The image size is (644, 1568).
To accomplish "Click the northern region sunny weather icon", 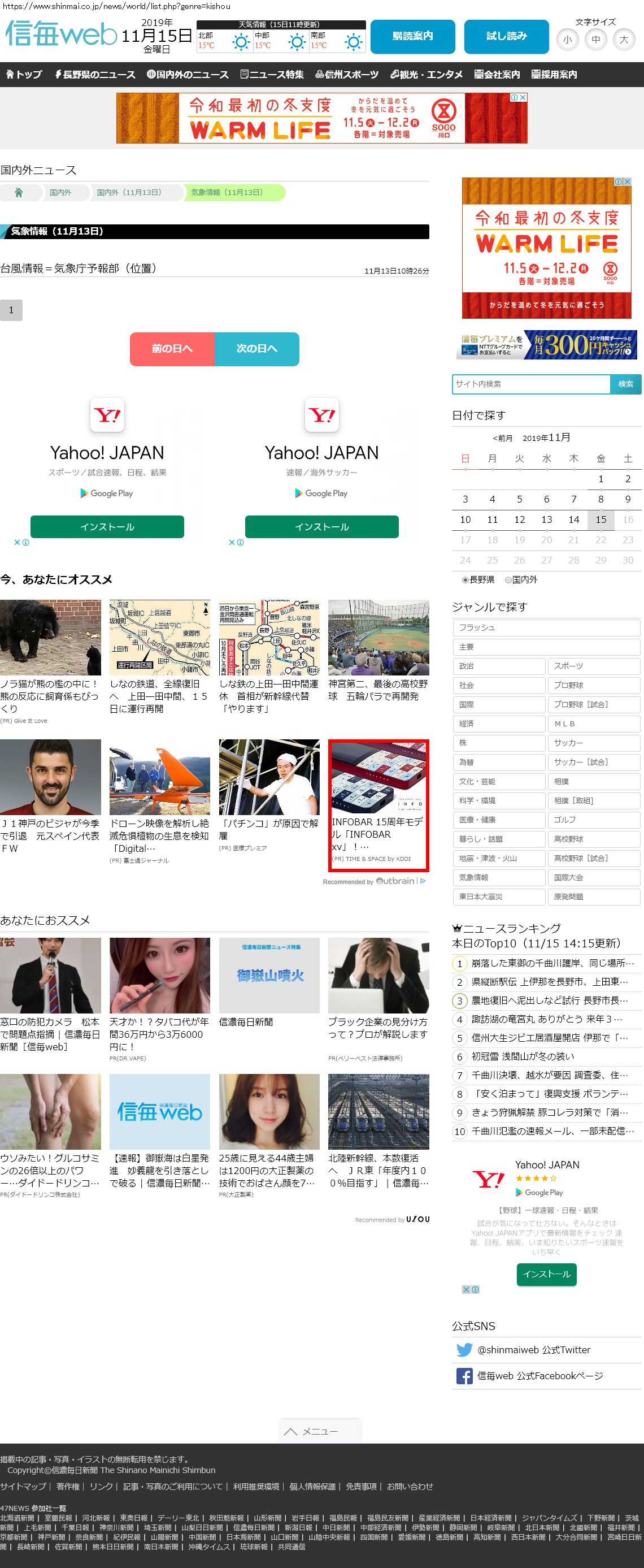I will 241,42.
